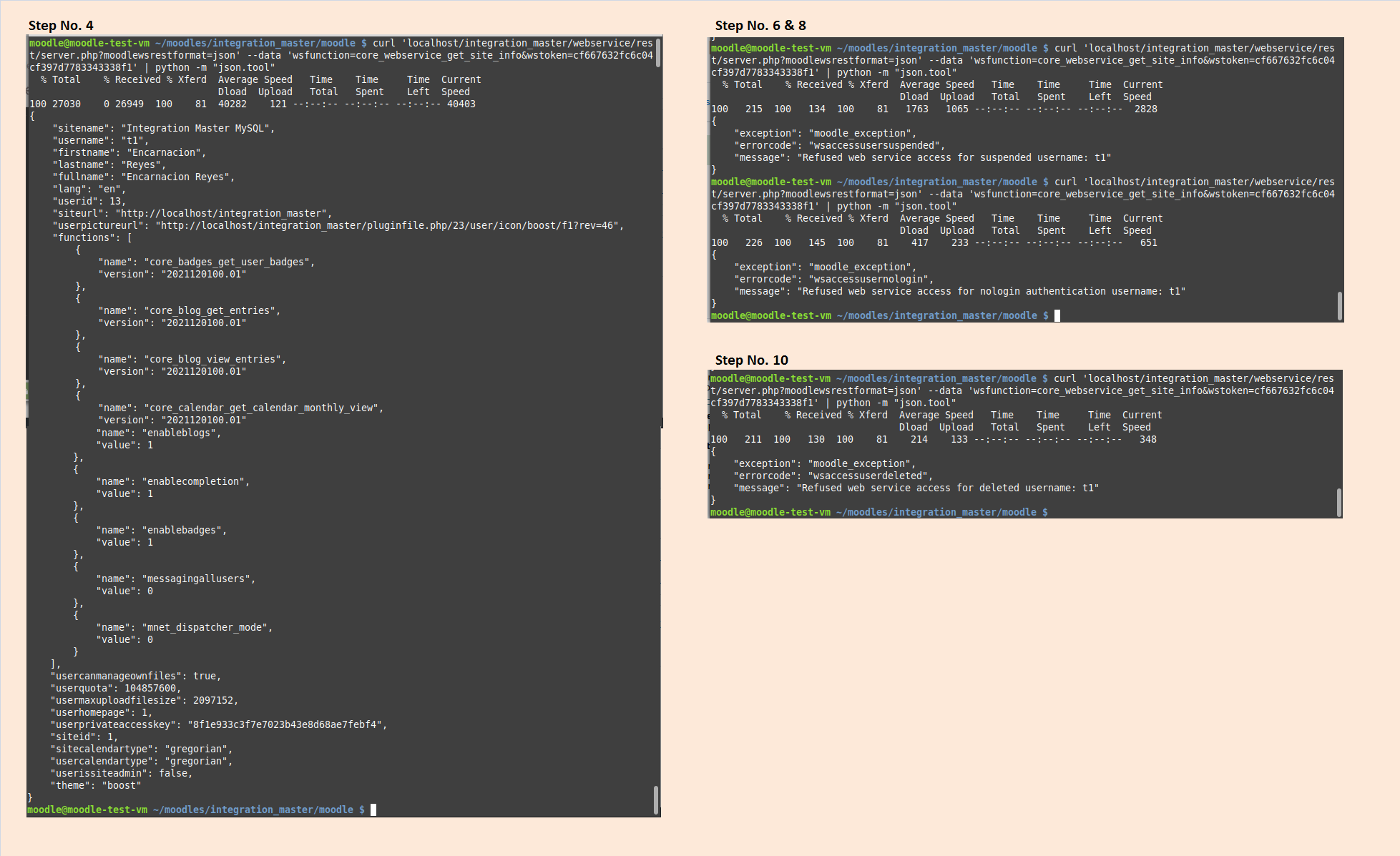This screenshot has width=1400, height=856.
Task: Select the "lang": "en" line
Action: point(89,190)
